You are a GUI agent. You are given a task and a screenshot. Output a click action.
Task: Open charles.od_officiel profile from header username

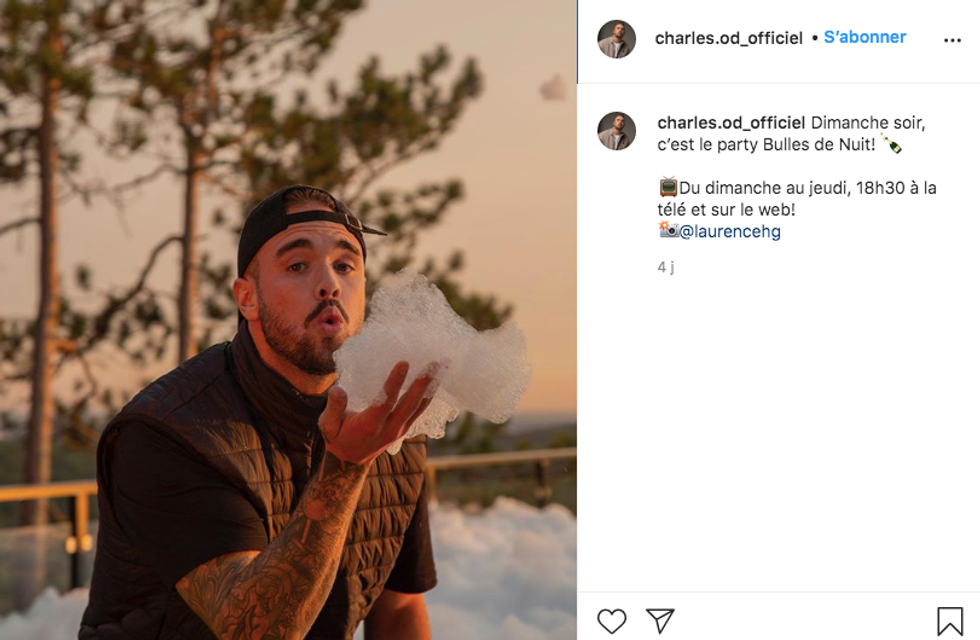728,38
